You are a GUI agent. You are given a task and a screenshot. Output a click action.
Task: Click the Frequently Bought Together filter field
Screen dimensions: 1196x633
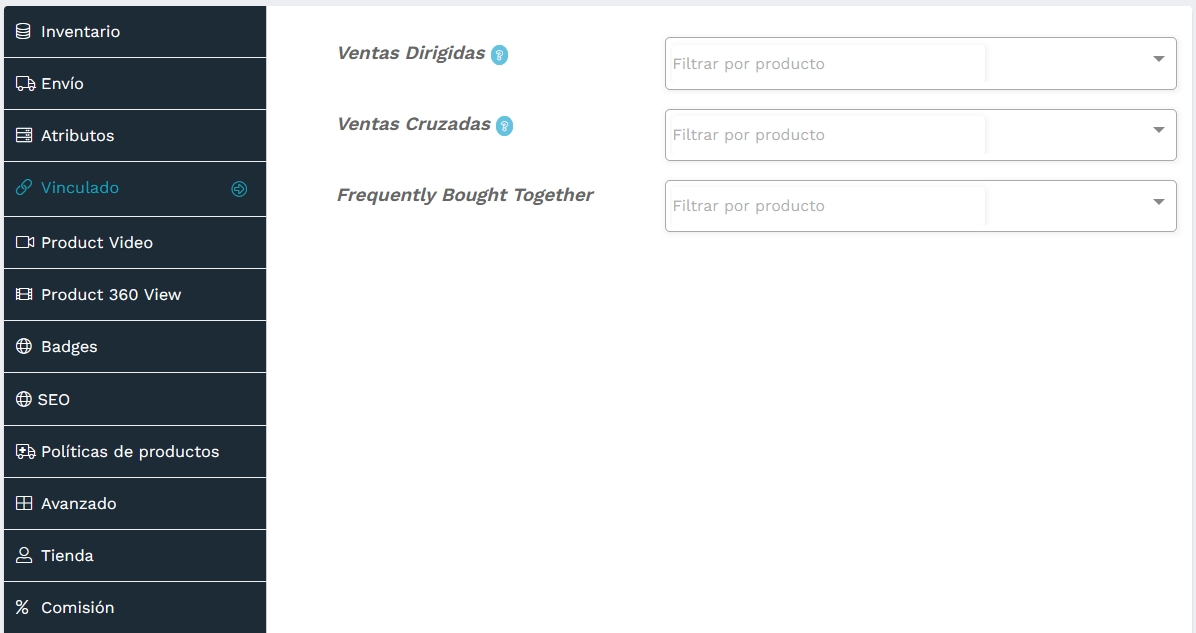[x=828, y=206]
